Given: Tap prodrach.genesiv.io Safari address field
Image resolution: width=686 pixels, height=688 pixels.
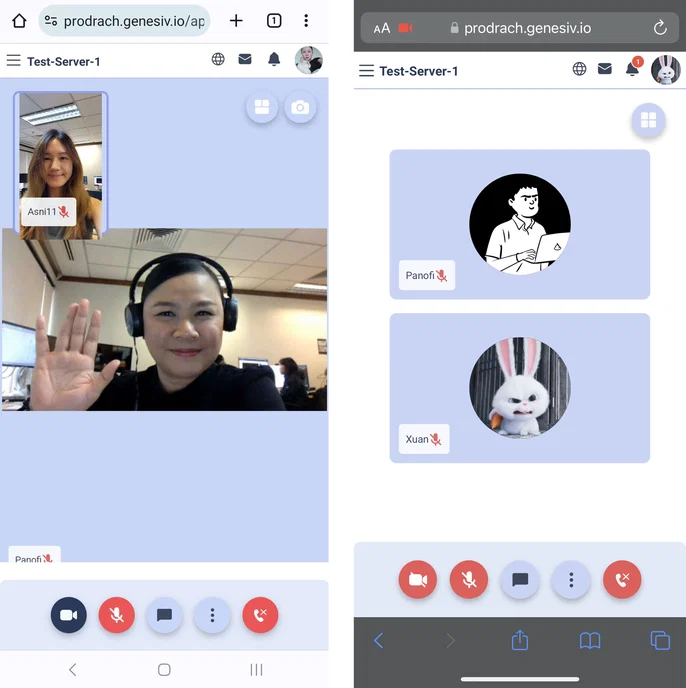Looking at the screenshot, I should (520, 28).
